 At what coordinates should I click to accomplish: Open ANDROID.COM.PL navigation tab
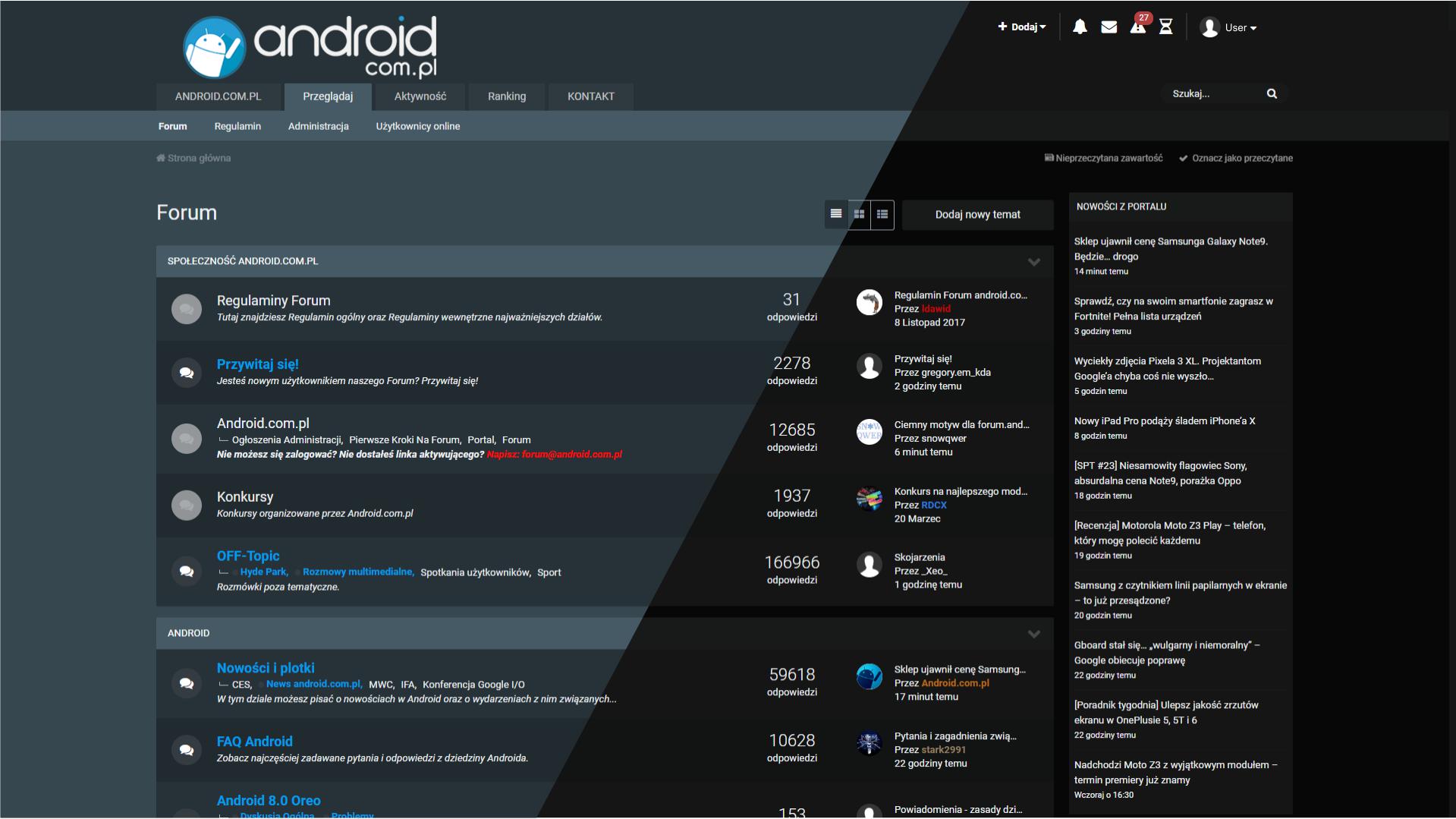(218, 96)
